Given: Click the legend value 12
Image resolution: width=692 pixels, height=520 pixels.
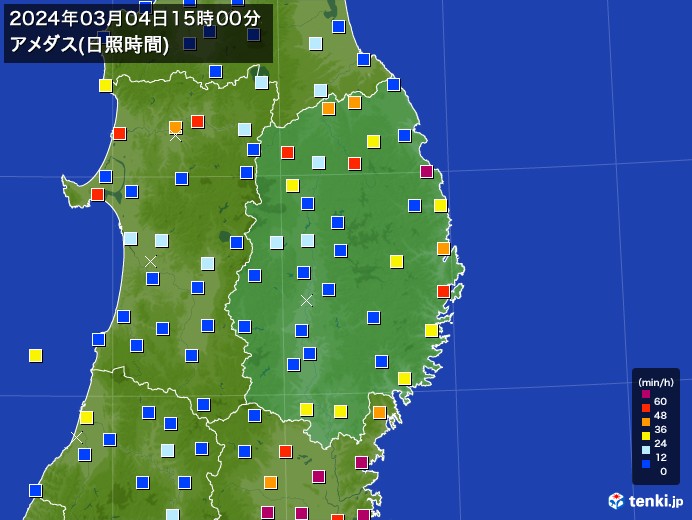Looking at the screenshot, I should (660, 457).
